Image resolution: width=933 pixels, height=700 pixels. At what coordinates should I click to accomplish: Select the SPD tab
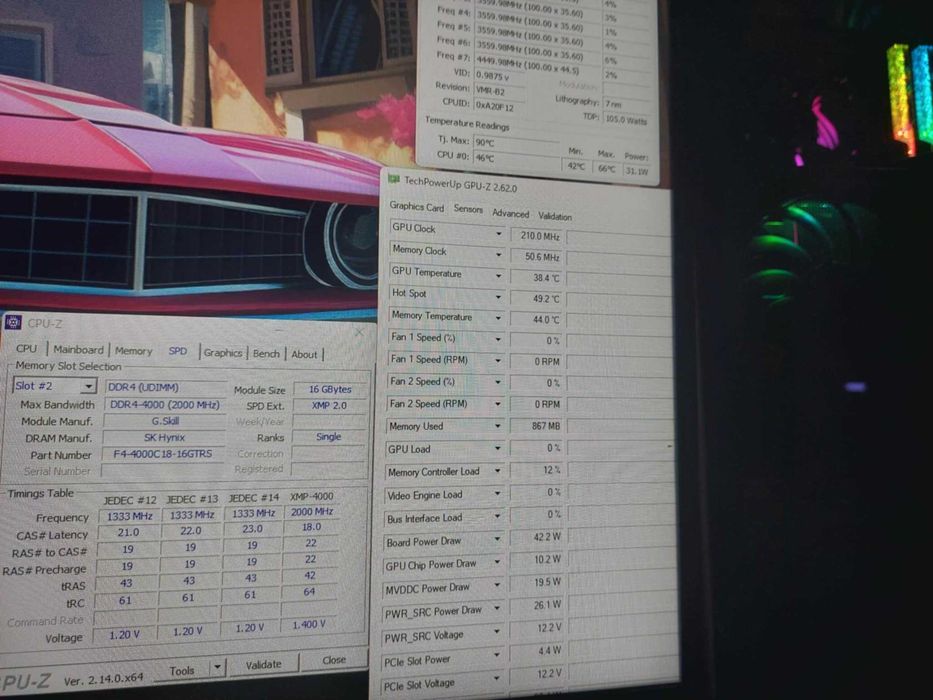177,351
